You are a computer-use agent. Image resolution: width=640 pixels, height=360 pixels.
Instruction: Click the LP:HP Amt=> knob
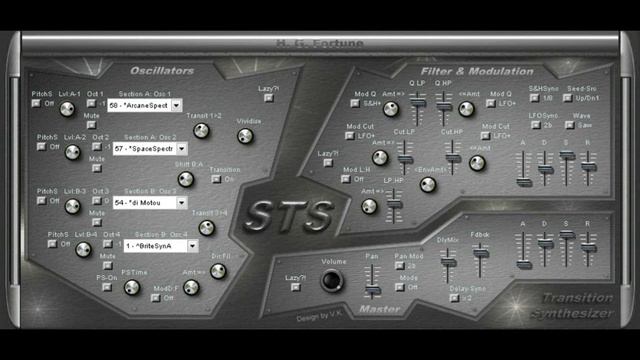[x=369, y=206]
